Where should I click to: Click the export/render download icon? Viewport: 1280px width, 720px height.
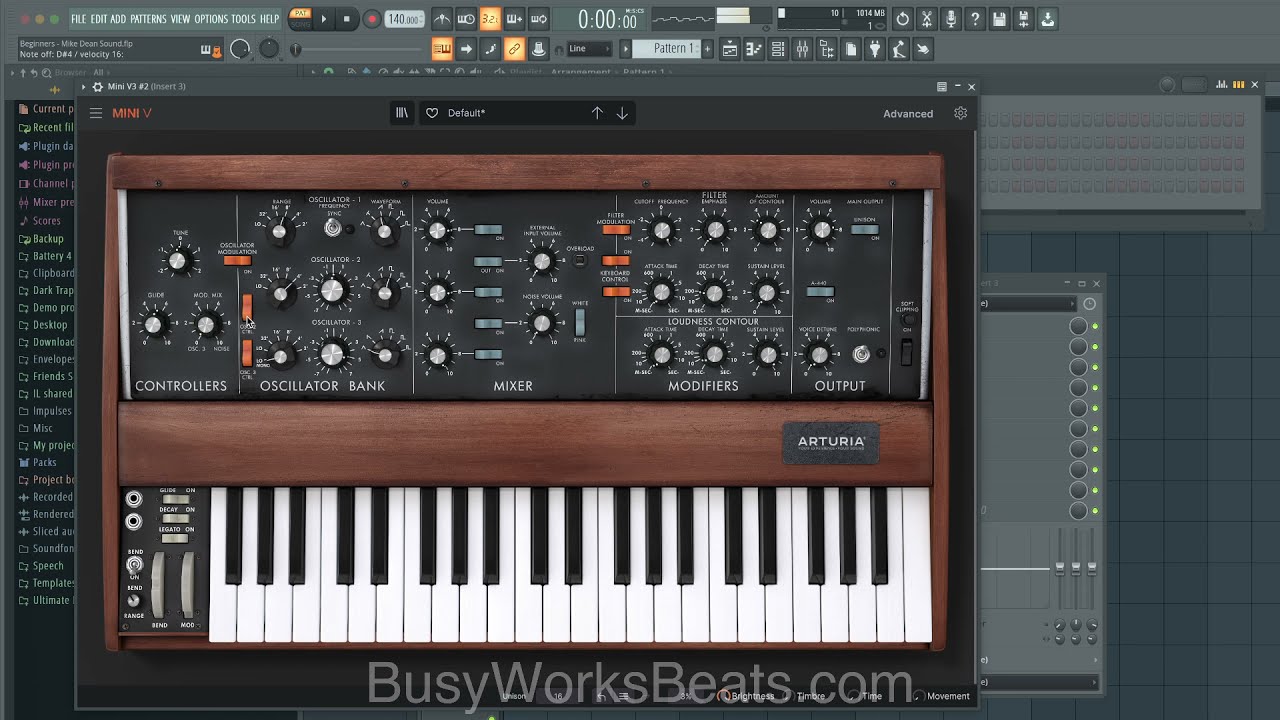(x=1047, y=19)
